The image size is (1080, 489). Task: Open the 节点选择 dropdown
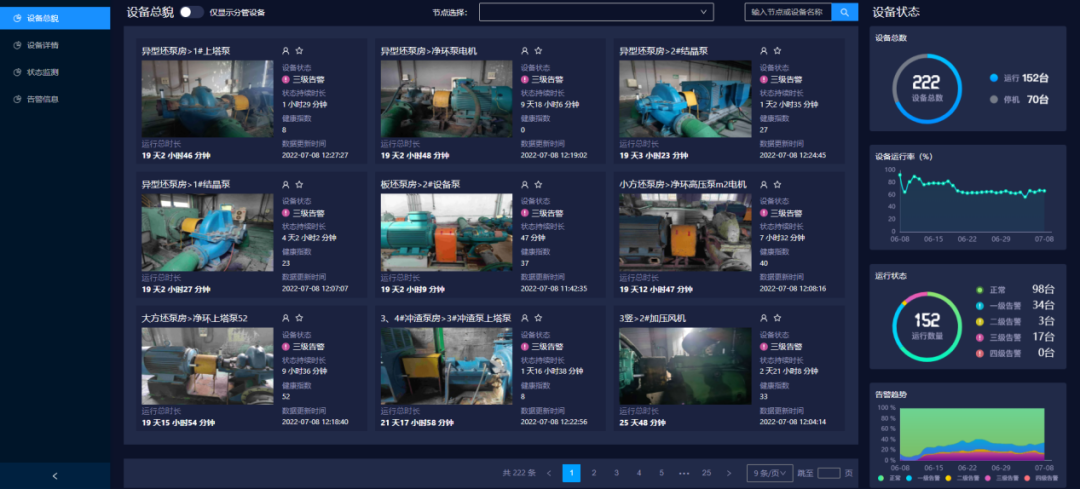click(x=596, y=12)
